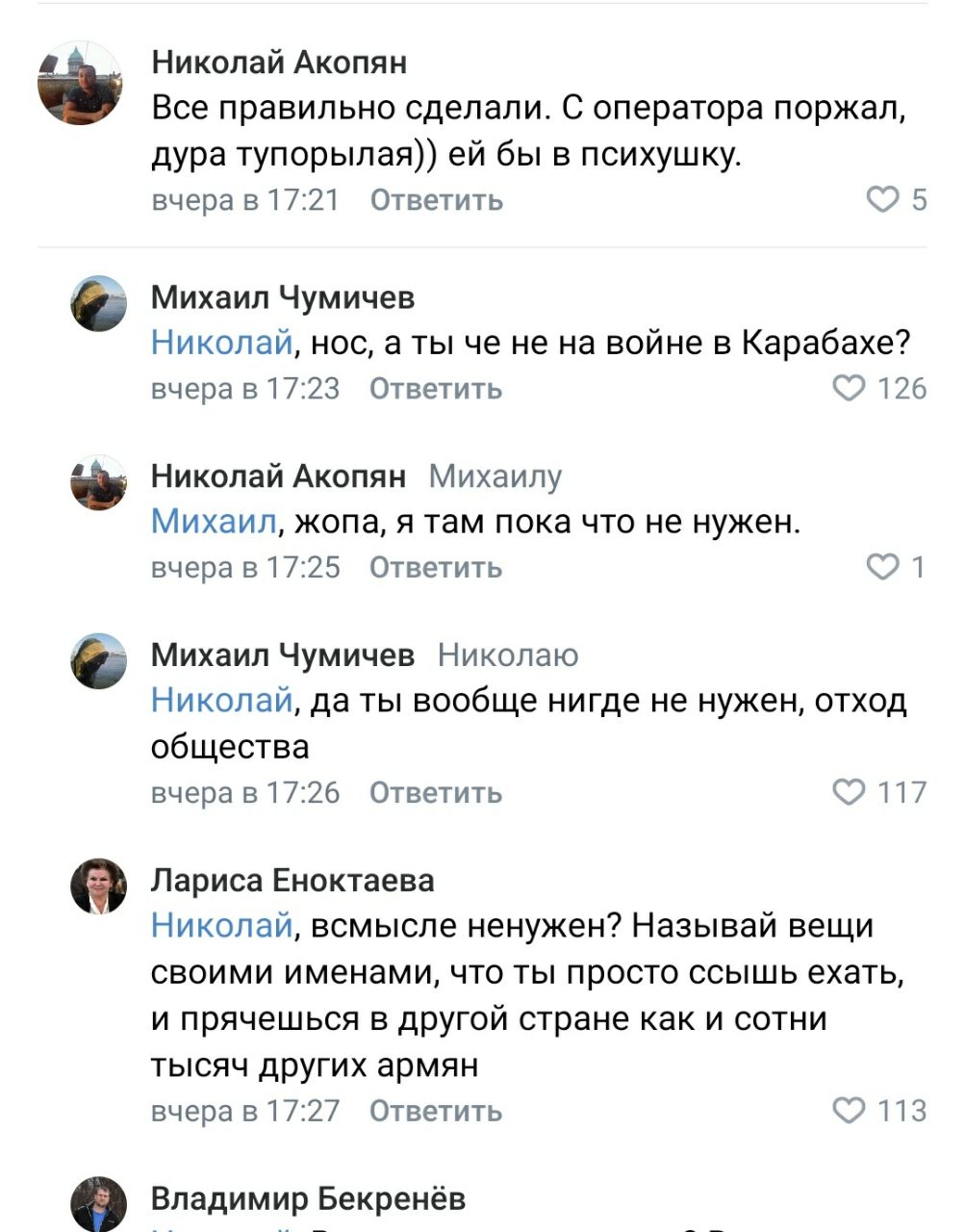
Task: Open Николай Акопян's avatar on top comment
Action: tap(80, 84)
